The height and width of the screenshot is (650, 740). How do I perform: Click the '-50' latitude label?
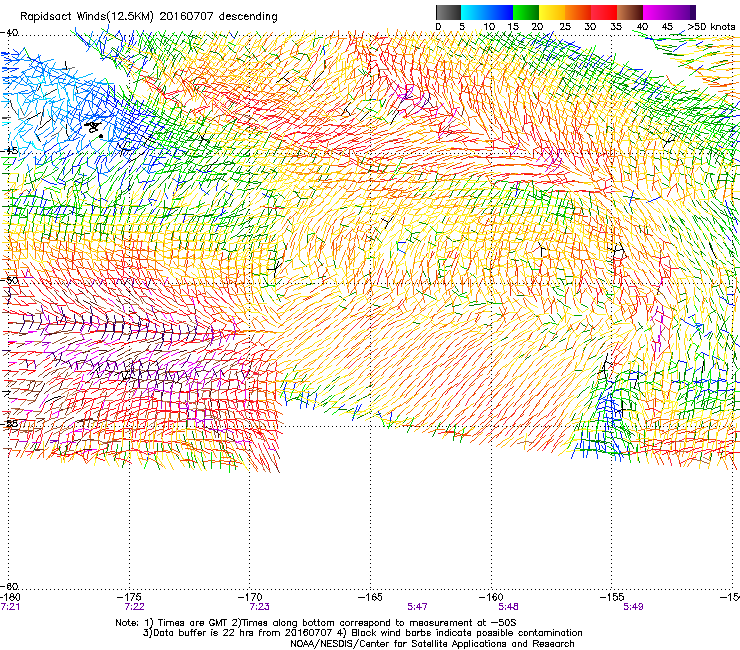[9, 280]
